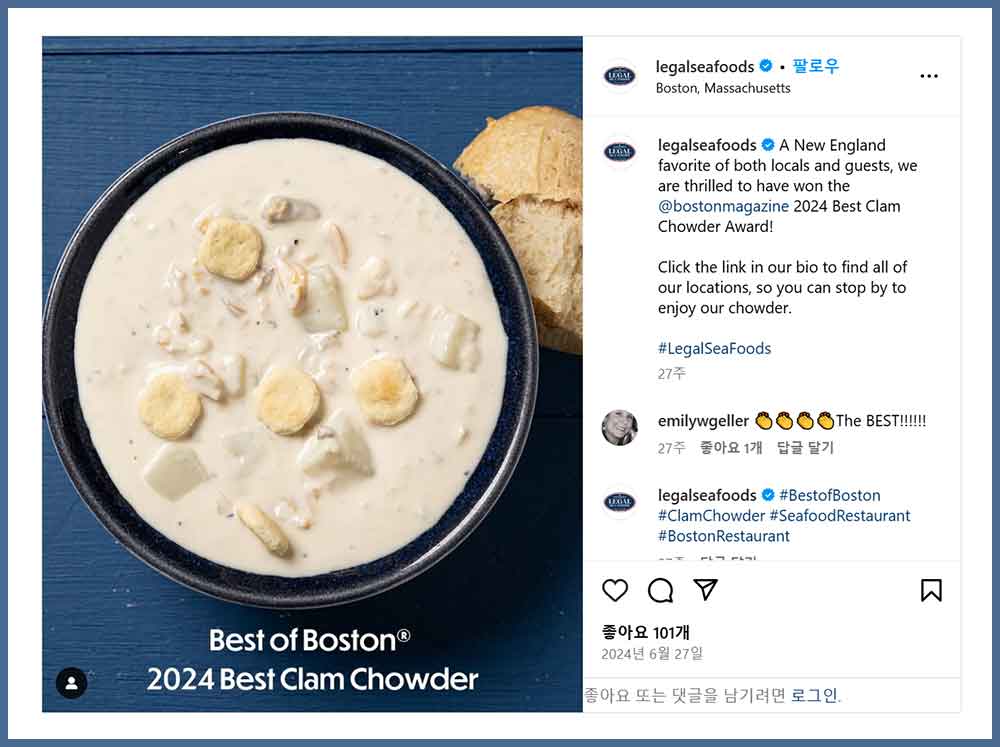View the 좋아요 101개 likes list
Image resolution: width=1000 pixels, height=747 pixels.
(x=645, y=632)
